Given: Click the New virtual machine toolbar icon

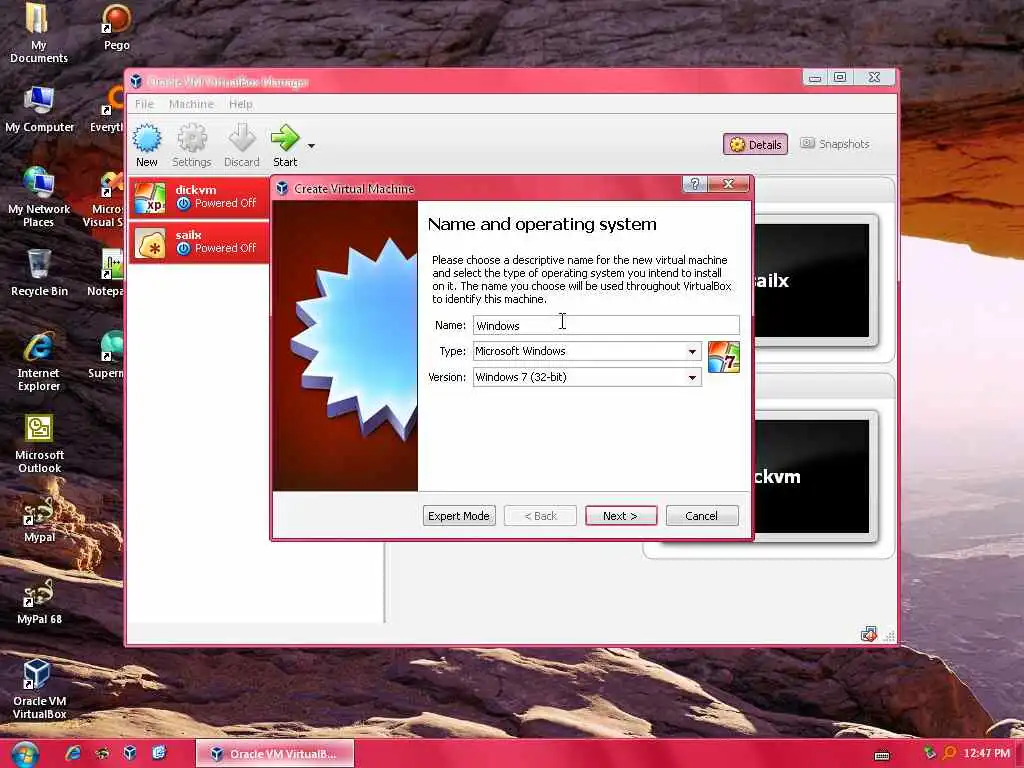Looking at the screenshot, I should 147,145.
